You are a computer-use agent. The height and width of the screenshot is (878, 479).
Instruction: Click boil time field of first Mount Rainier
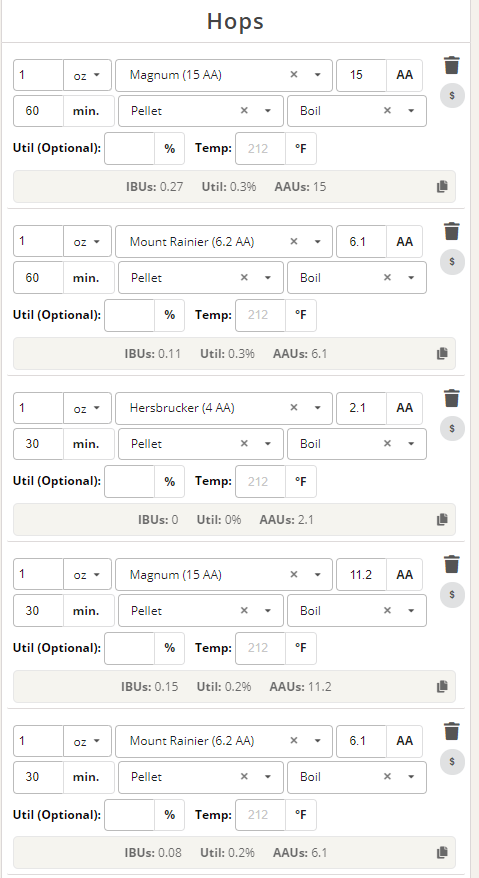38,278
